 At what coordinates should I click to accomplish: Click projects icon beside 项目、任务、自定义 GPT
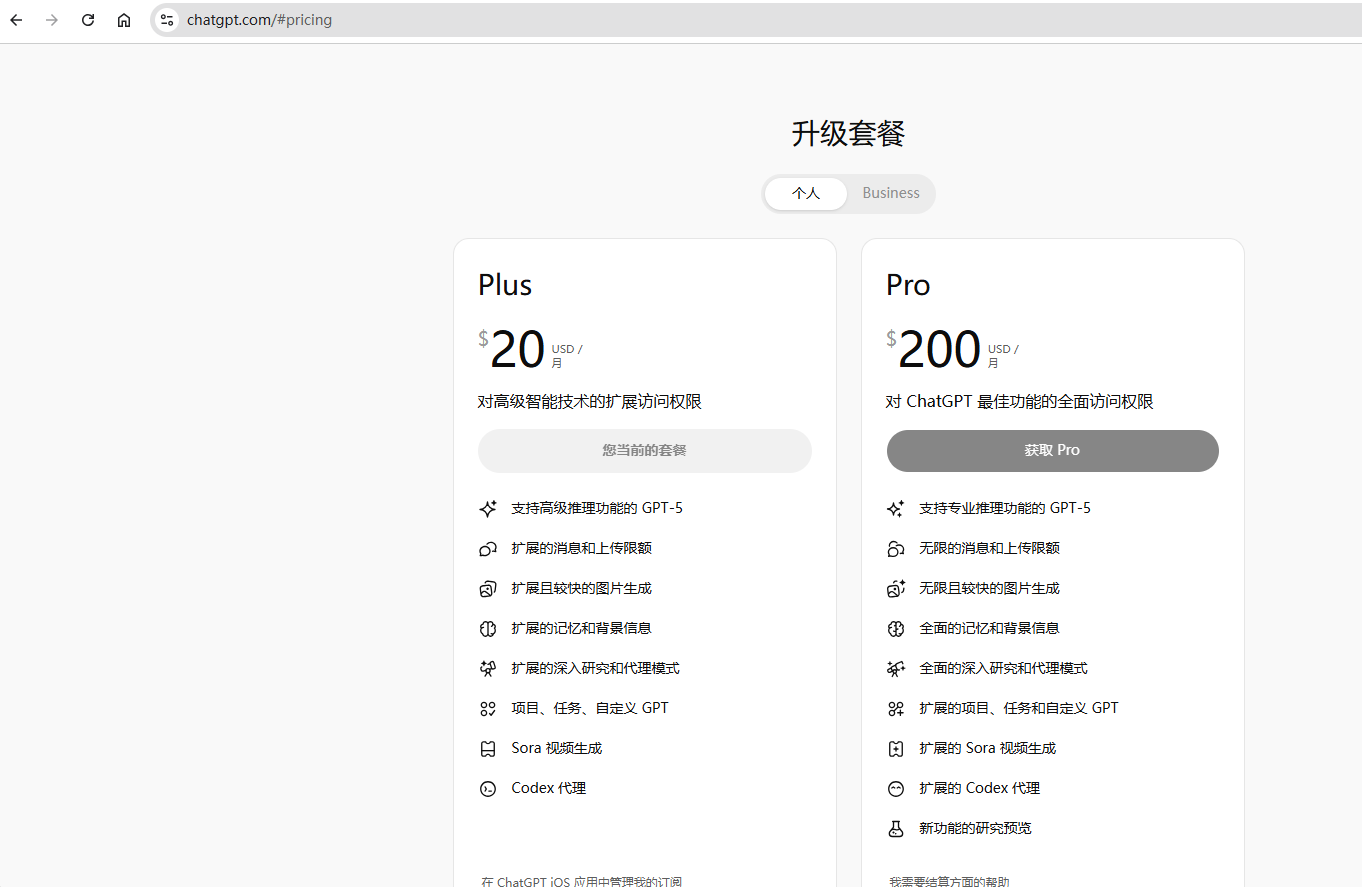[488, 709]
